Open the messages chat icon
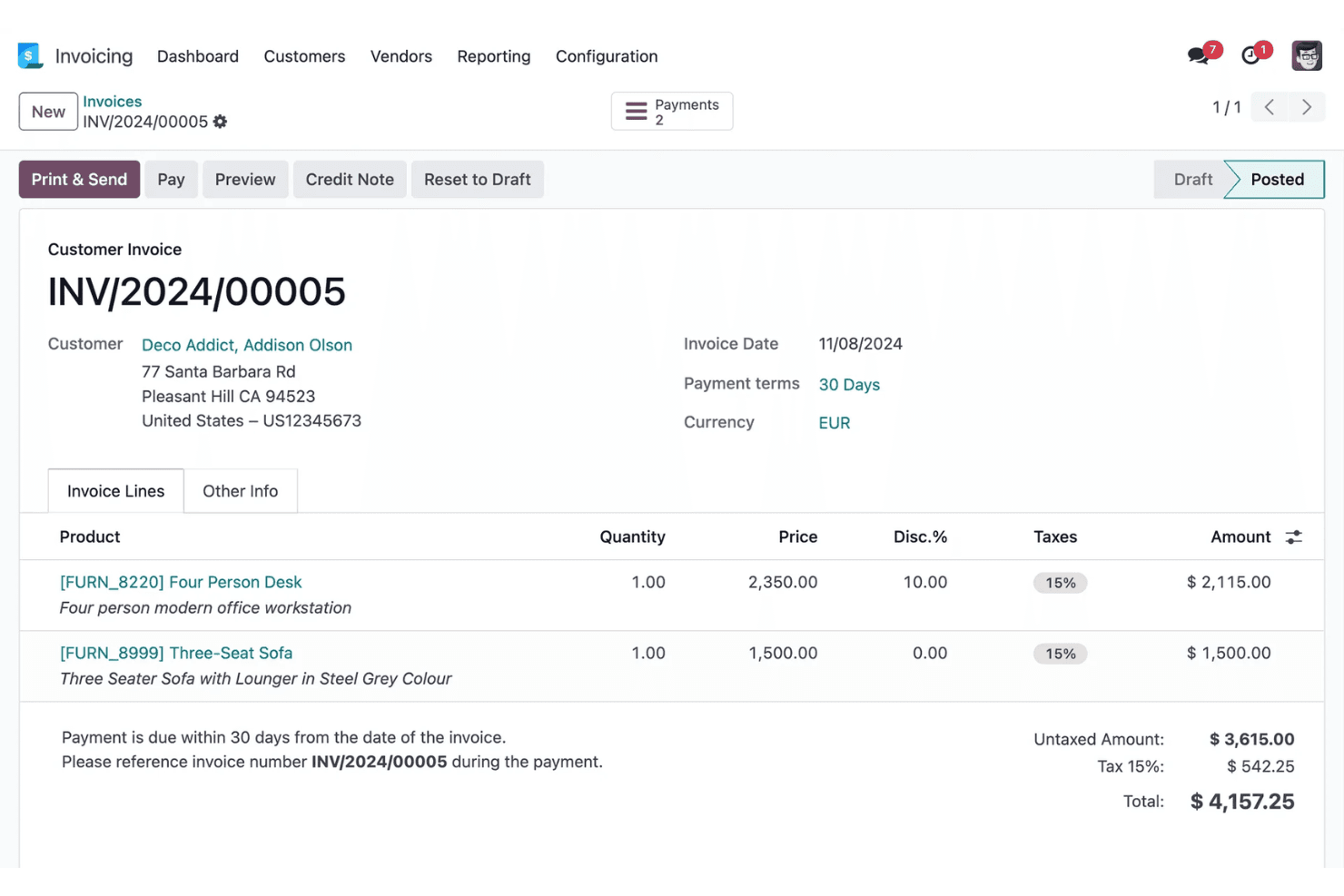Screen dimensions: 1344x896 (x=1198, y=56)
